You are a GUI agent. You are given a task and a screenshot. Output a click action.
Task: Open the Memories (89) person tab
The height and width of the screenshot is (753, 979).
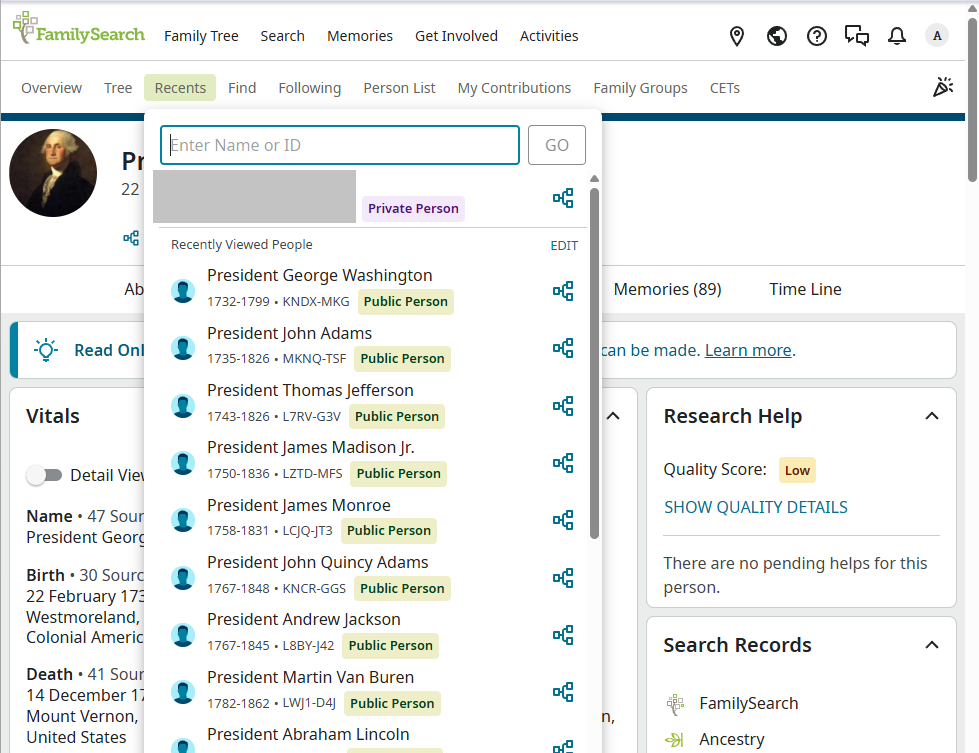pos(667,290)
